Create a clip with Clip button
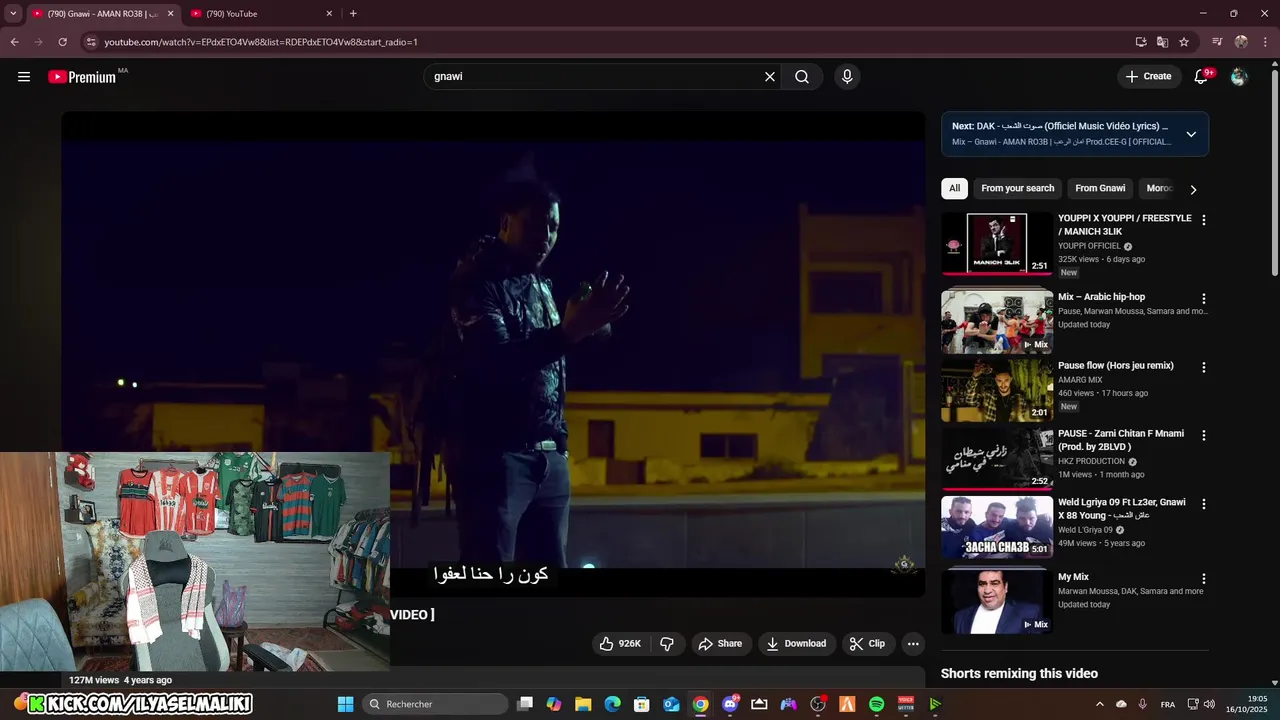This screenshot has height=720, width=1280. click(x=867, y=644)
